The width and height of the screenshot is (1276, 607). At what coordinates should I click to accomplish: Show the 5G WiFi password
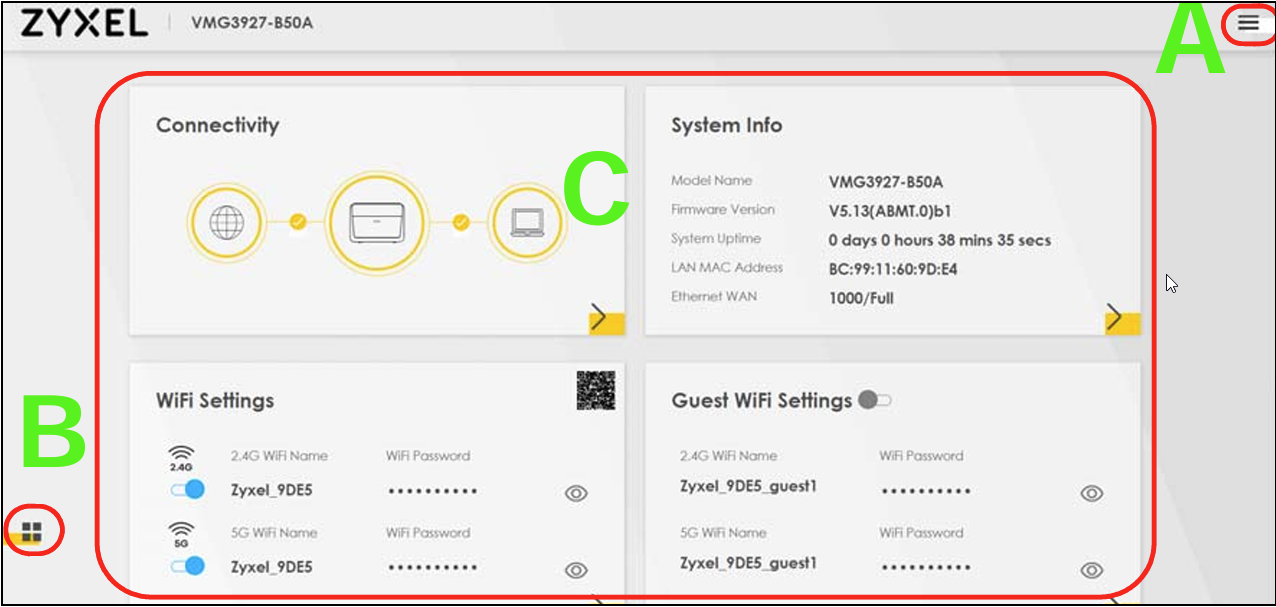pos(576,570)
